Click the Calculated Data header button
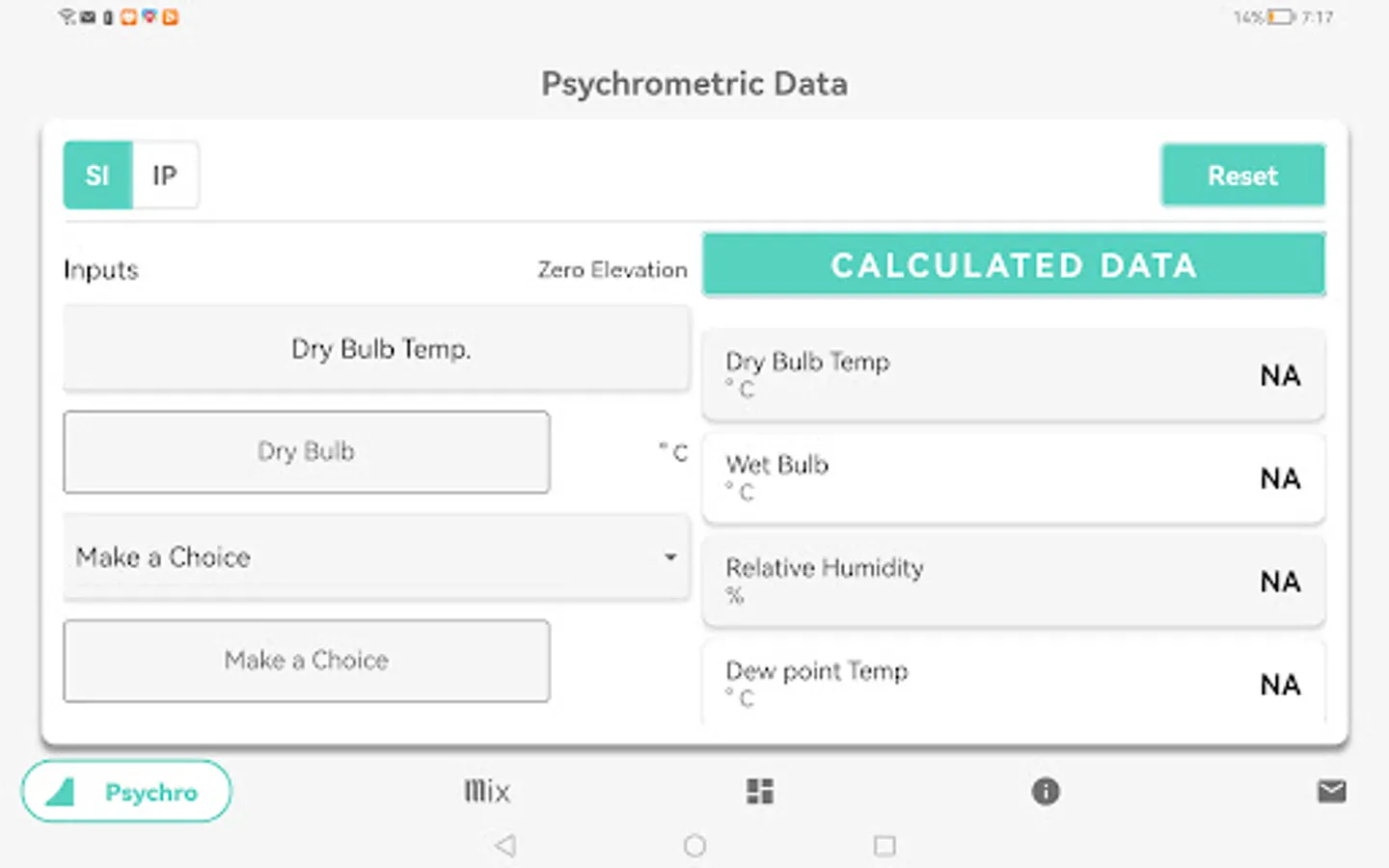 pos(1013,265)
